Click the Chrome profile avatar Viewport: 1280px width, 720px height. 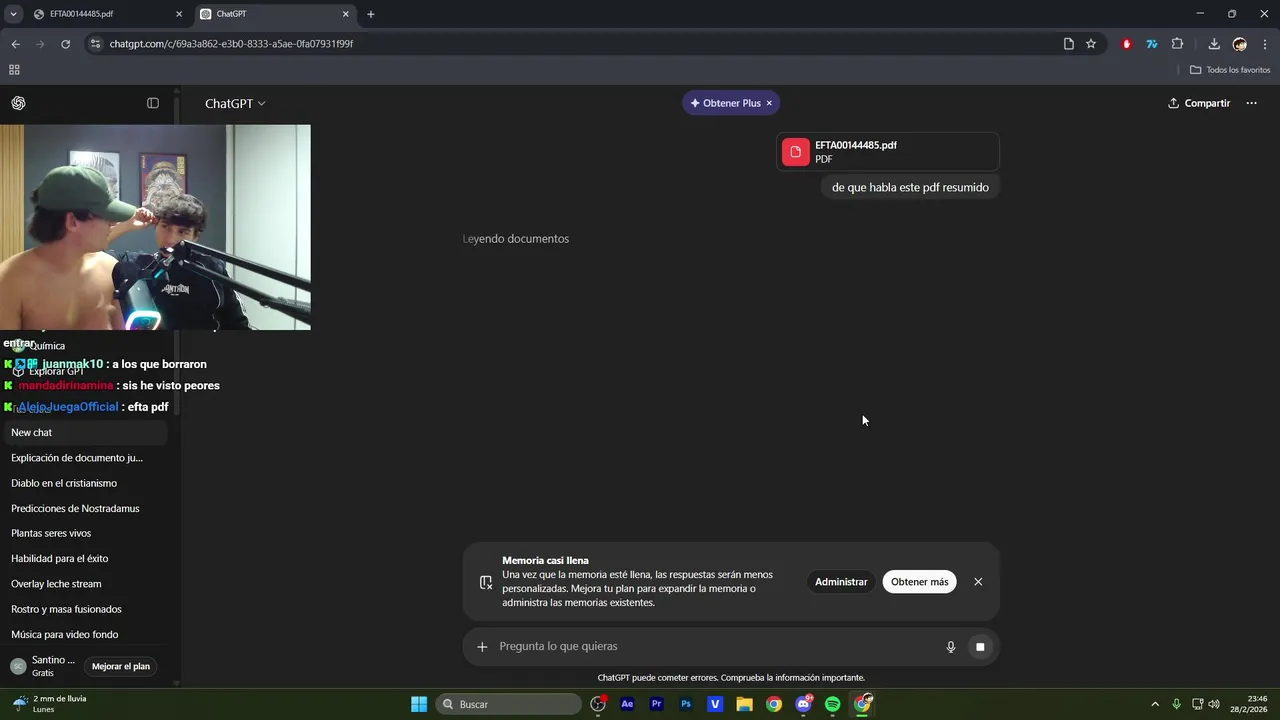1240,44
